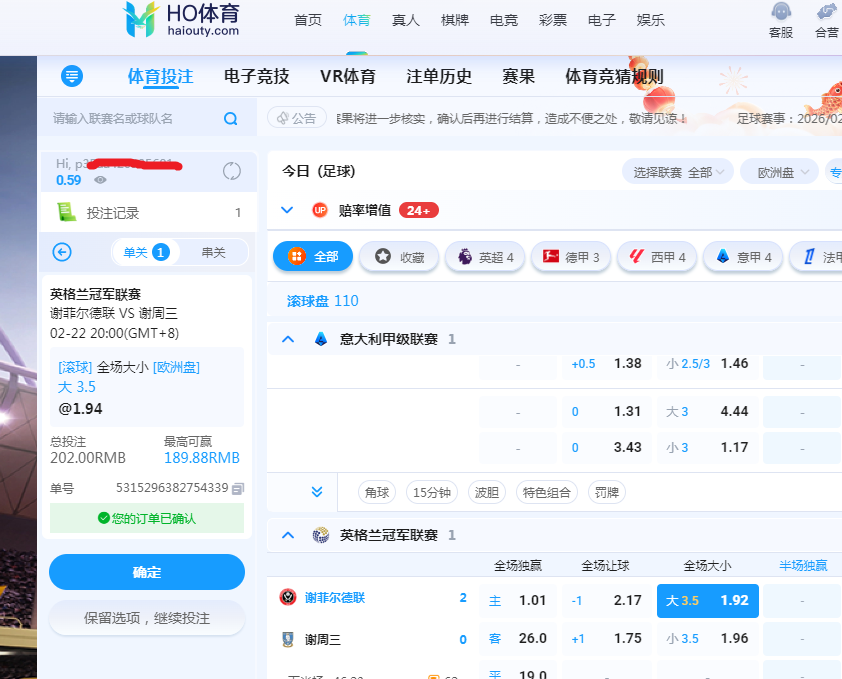
Task: Copy the order number with copy icon
Action: (238, 489)
